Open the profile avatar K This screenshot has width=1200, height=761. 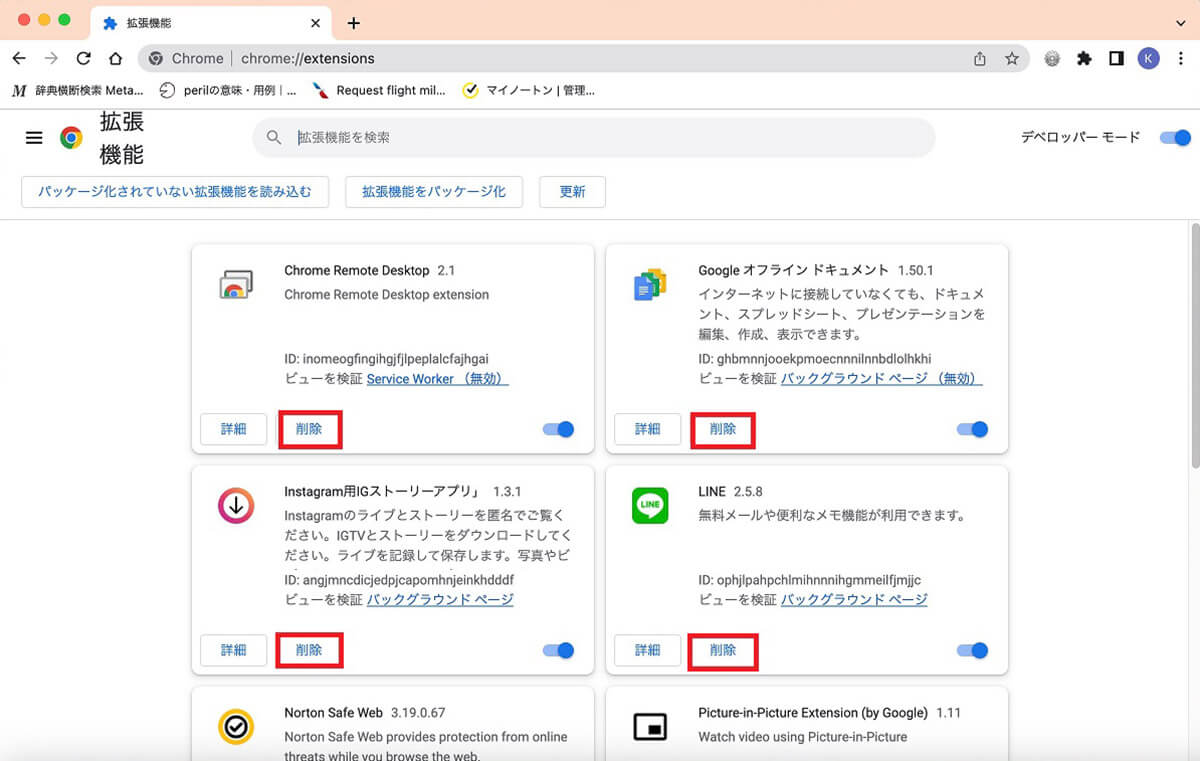click(x=1148, y=59)
